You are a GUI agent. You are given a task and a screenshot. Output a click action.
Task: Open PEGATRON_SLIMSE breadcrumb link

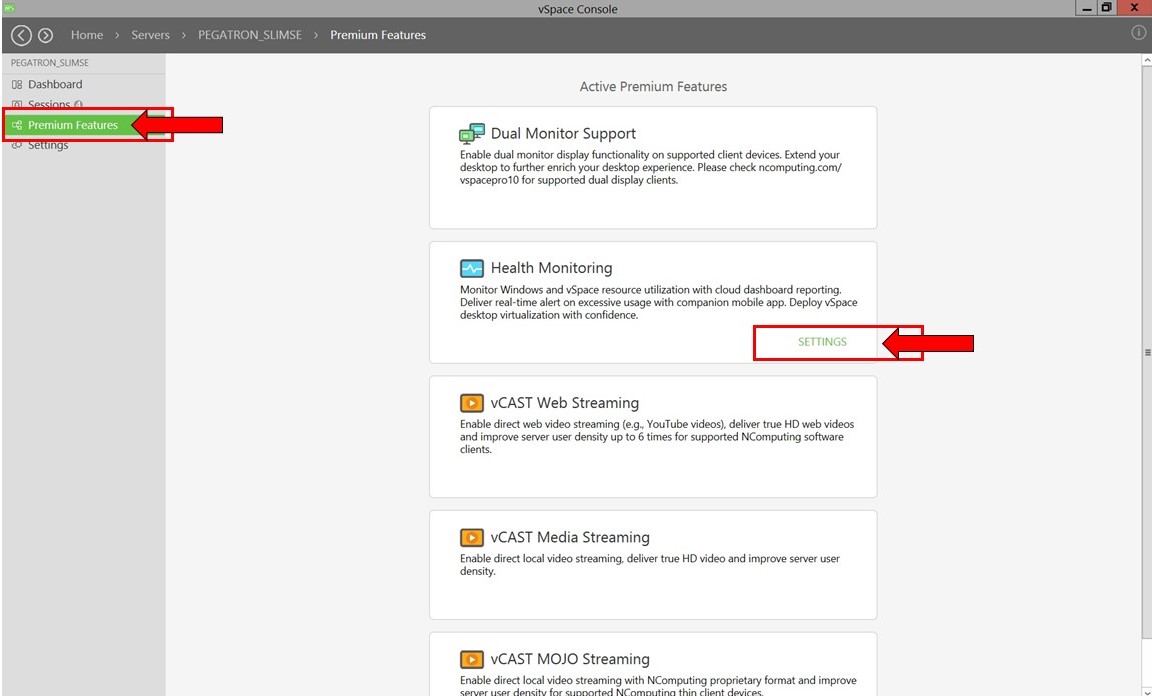250,35
